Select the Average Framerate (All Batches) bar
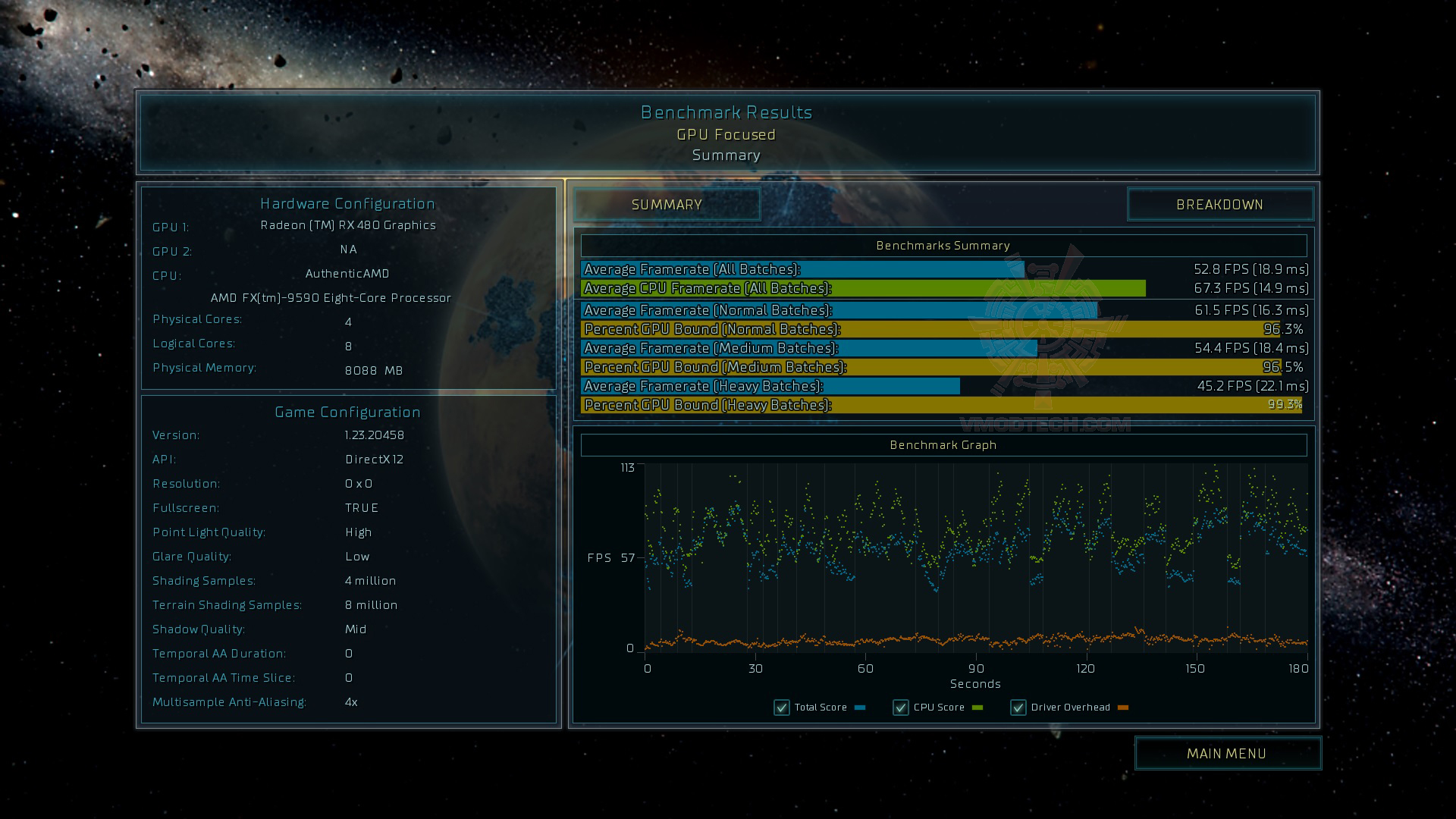Image resolution: width=1456 pixels, height=819 pixels. [x=802, y=269]
